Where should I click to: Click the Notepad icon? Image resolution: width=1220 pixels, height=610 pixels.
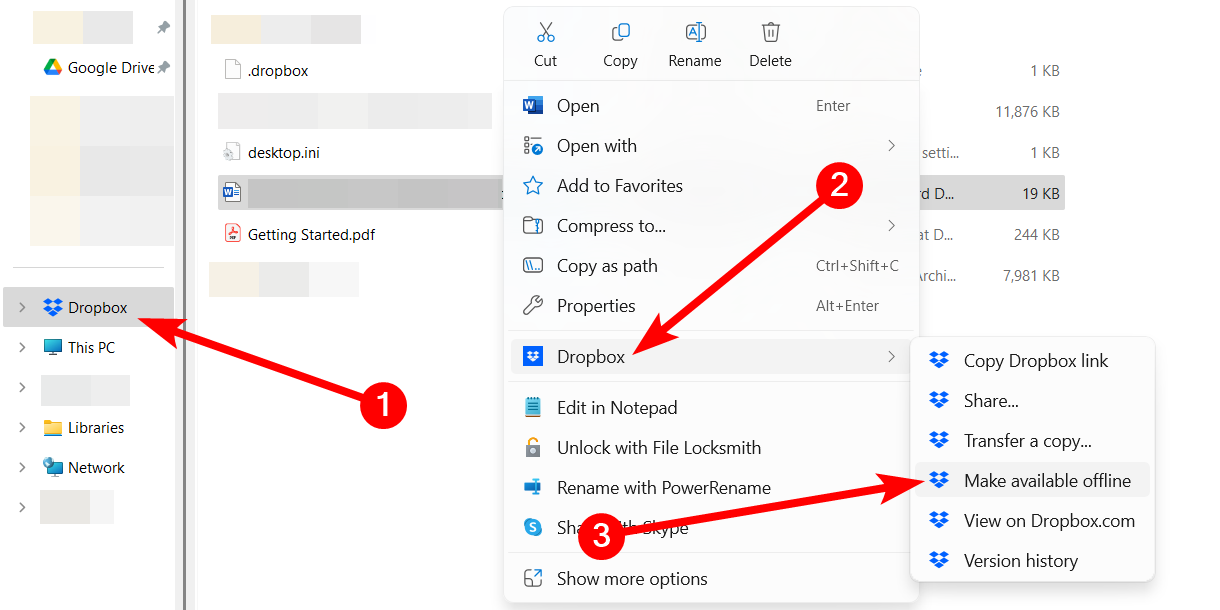[x=533, y=408]
